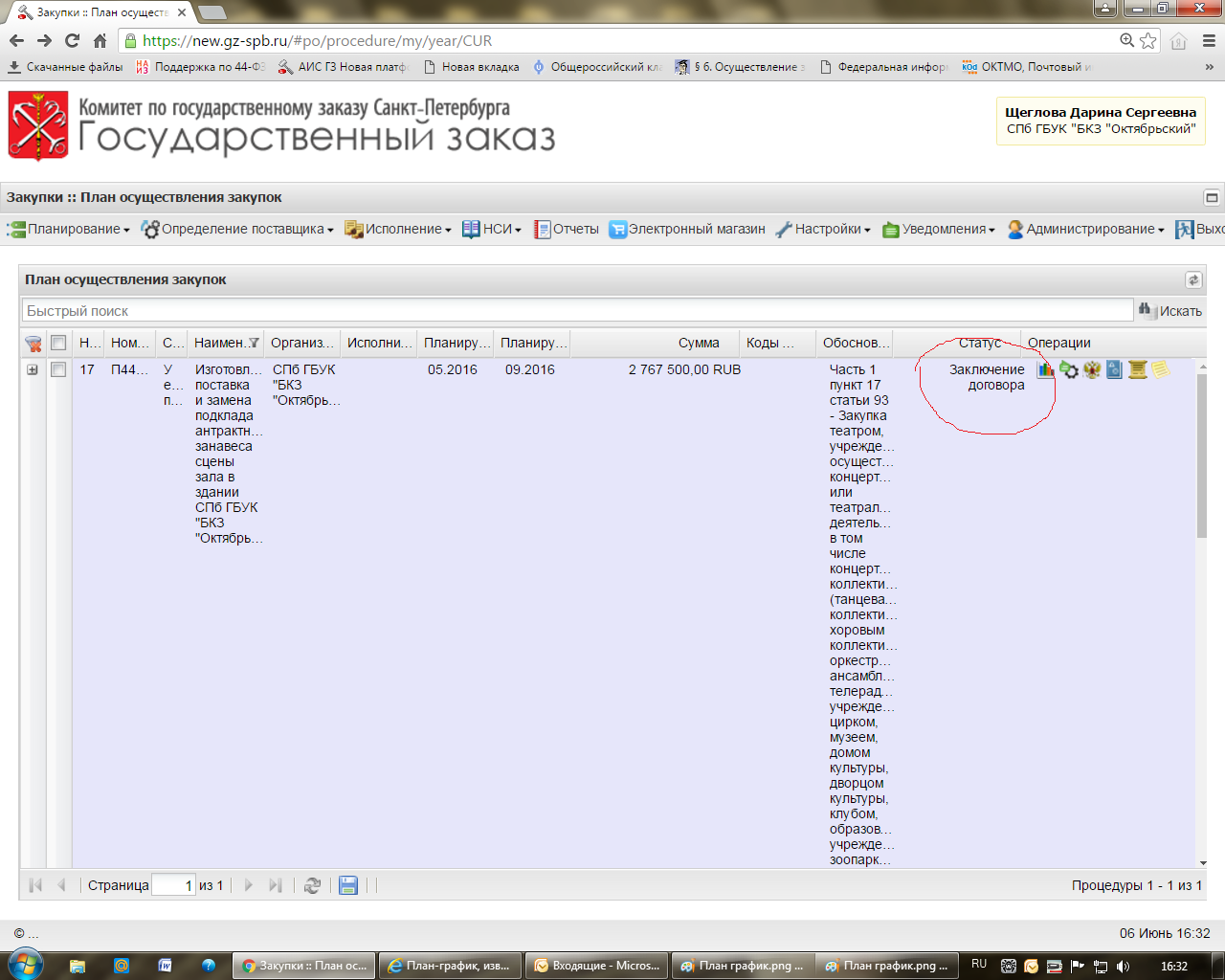Screen dimensions: 1225x980
Task: Show more bookmarks with the chevron
Action: (1210, 67)
